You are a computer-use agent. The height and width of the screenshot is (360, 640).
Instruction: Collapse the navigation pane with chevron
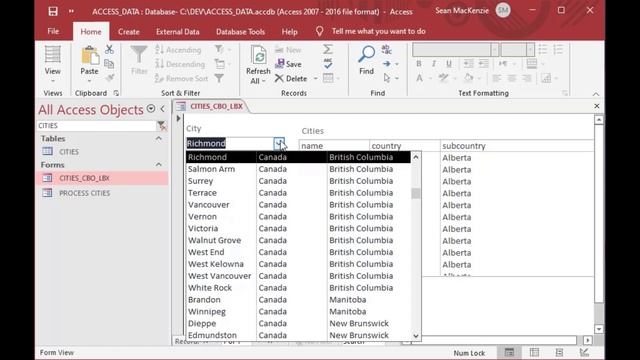click(x=162, y=109)
